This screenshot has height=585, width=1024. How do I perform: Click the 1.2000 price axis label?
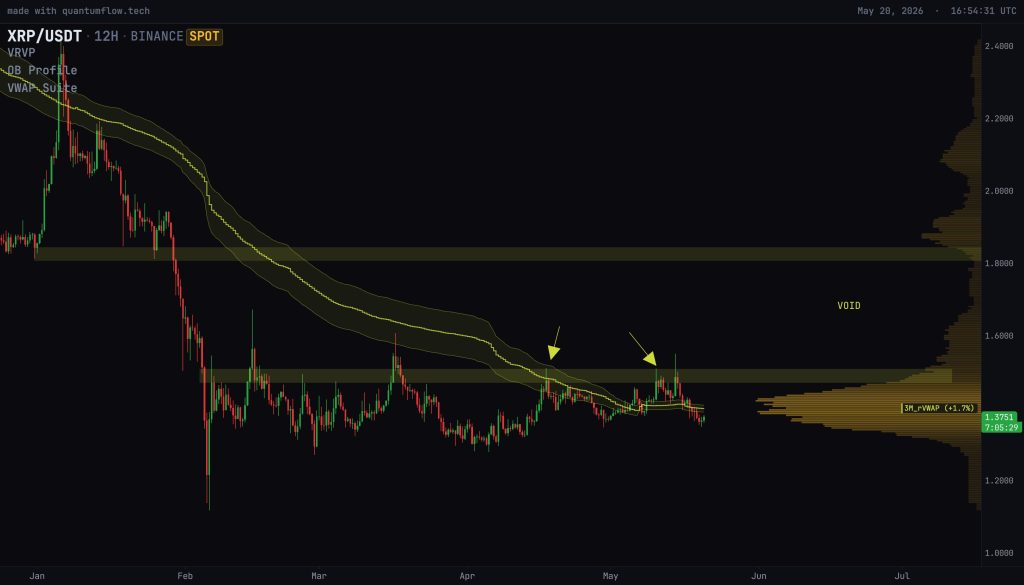[999, 481]
